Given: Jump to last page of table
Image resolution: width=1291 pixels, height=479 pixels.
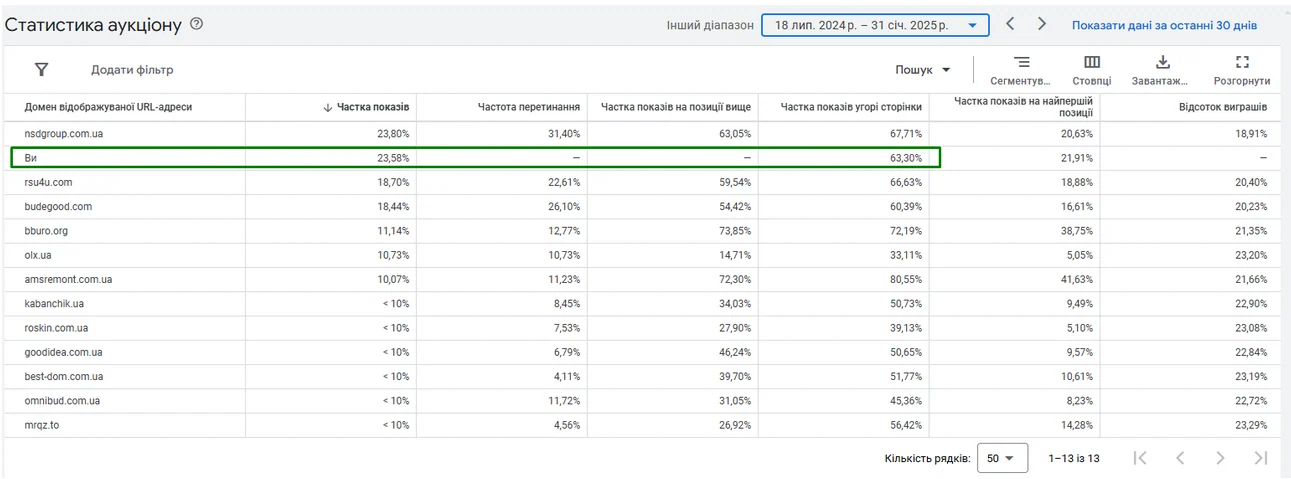Looking at the screenshot, I should 1261,458.
